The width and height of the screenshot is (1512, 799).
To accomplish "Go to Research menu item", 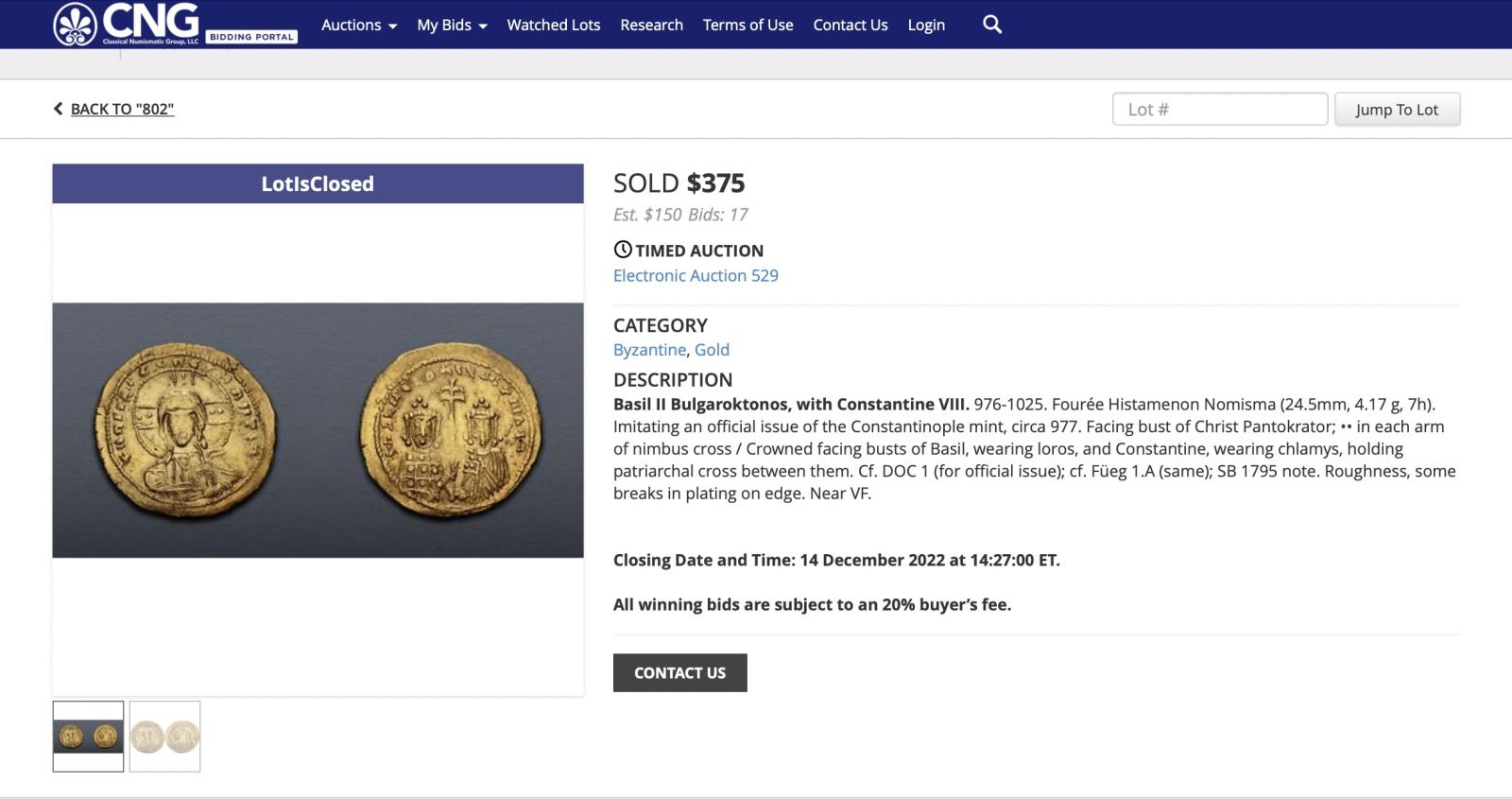I will pyautogui.click(x=651, y=25).
